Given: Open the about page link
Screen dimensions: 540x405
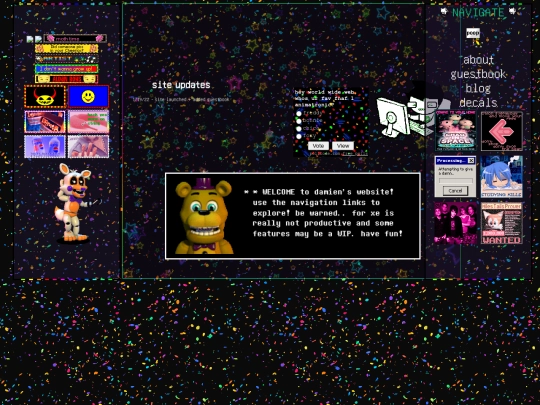Looking at the screenshot, I should coord(478,60).
